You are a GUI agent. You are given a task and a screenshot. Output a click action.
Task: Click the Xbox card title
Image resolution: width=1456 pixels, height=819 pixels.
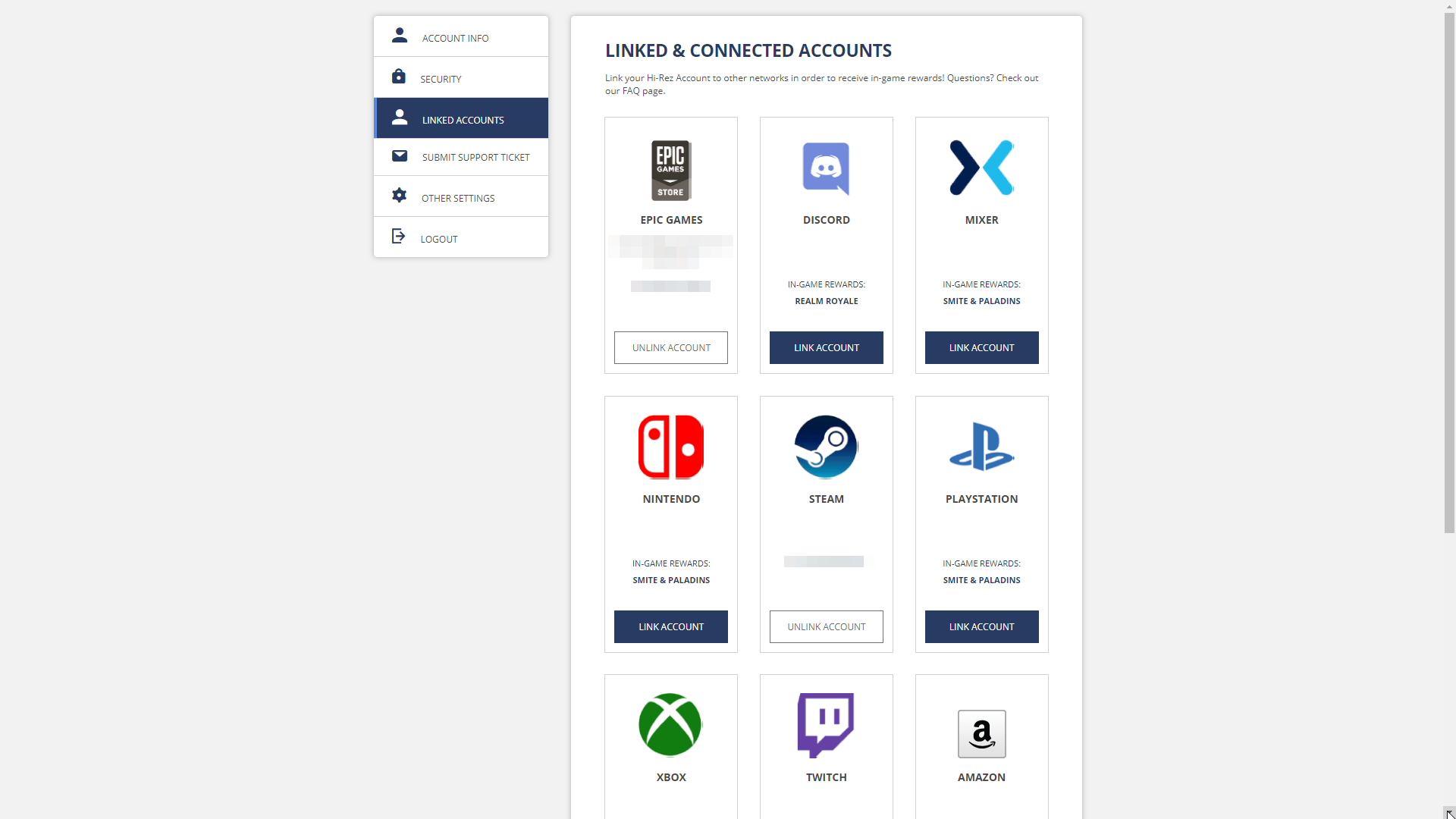tap(671, 777)
